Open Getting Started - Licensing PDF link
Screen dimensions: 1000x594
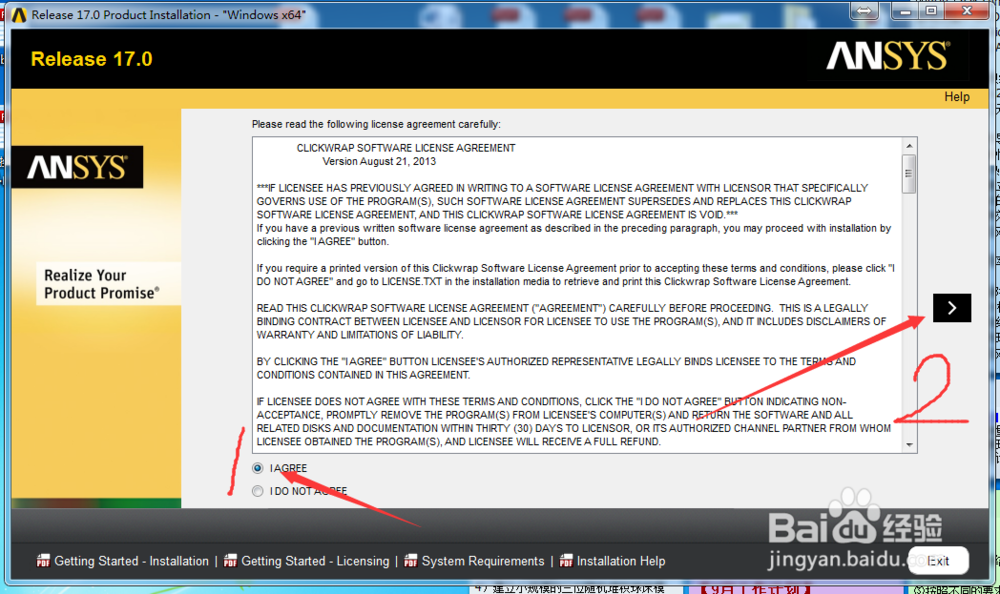tap(315, 561)
